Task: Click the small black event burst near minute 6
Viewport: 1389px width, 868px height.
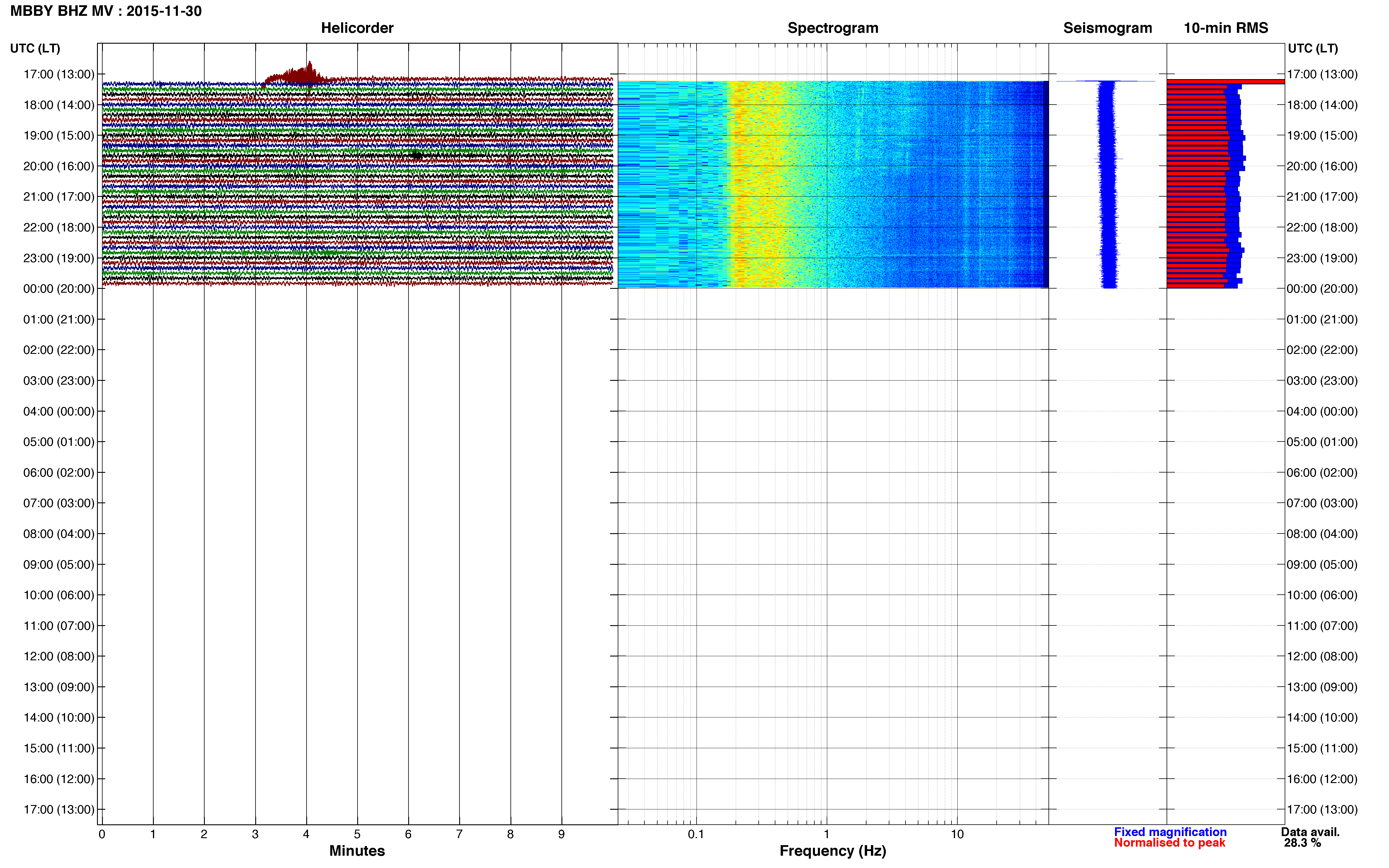Action: (x=416, y=155)
